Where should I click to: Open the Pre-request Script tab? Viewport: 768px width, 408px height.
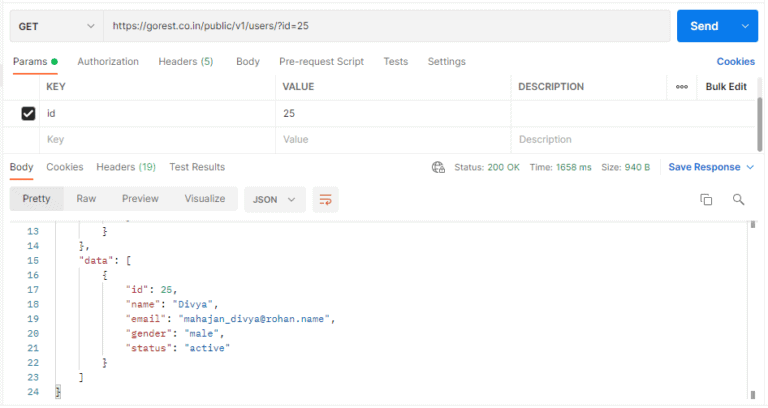pyautogui.click(x=321, y=61)
